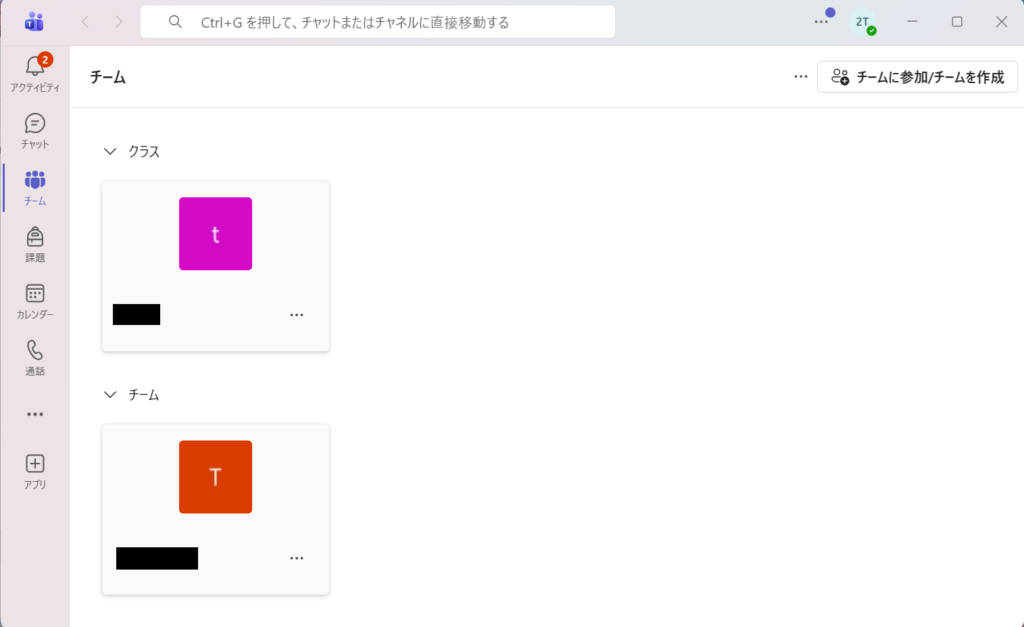Image resolution: width=1024 pixels, height=627 pixels.
Task: Open the カレンダー view
Action: pos(35,299)
